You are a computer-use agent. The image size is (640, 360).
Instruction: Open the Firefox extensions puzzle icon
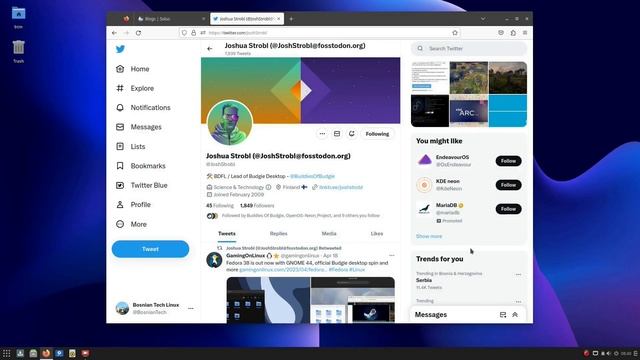click(513, 33)
